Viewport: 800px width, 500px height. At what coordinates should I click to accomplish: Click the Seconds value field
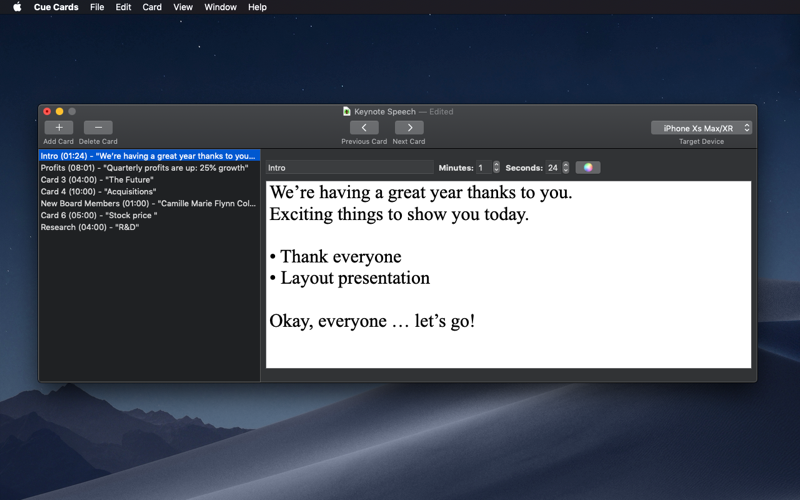553,167
